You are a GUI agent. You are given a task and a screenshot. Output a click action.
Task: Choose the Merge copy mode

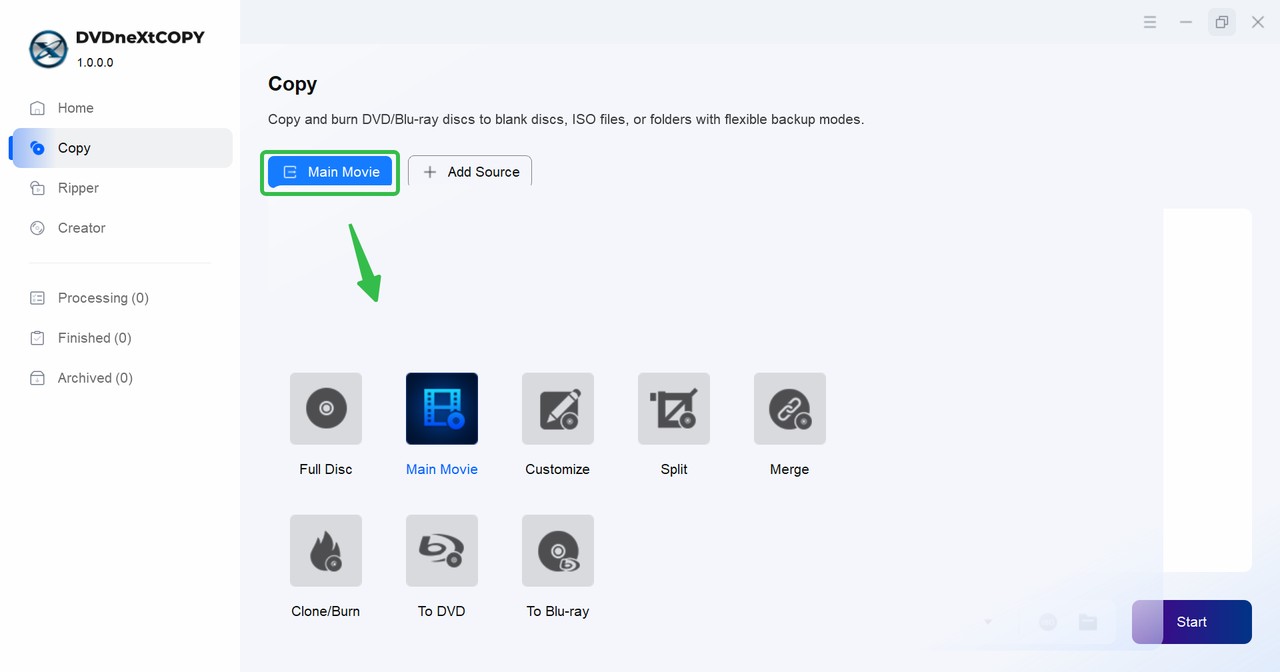tap(790, 409)
